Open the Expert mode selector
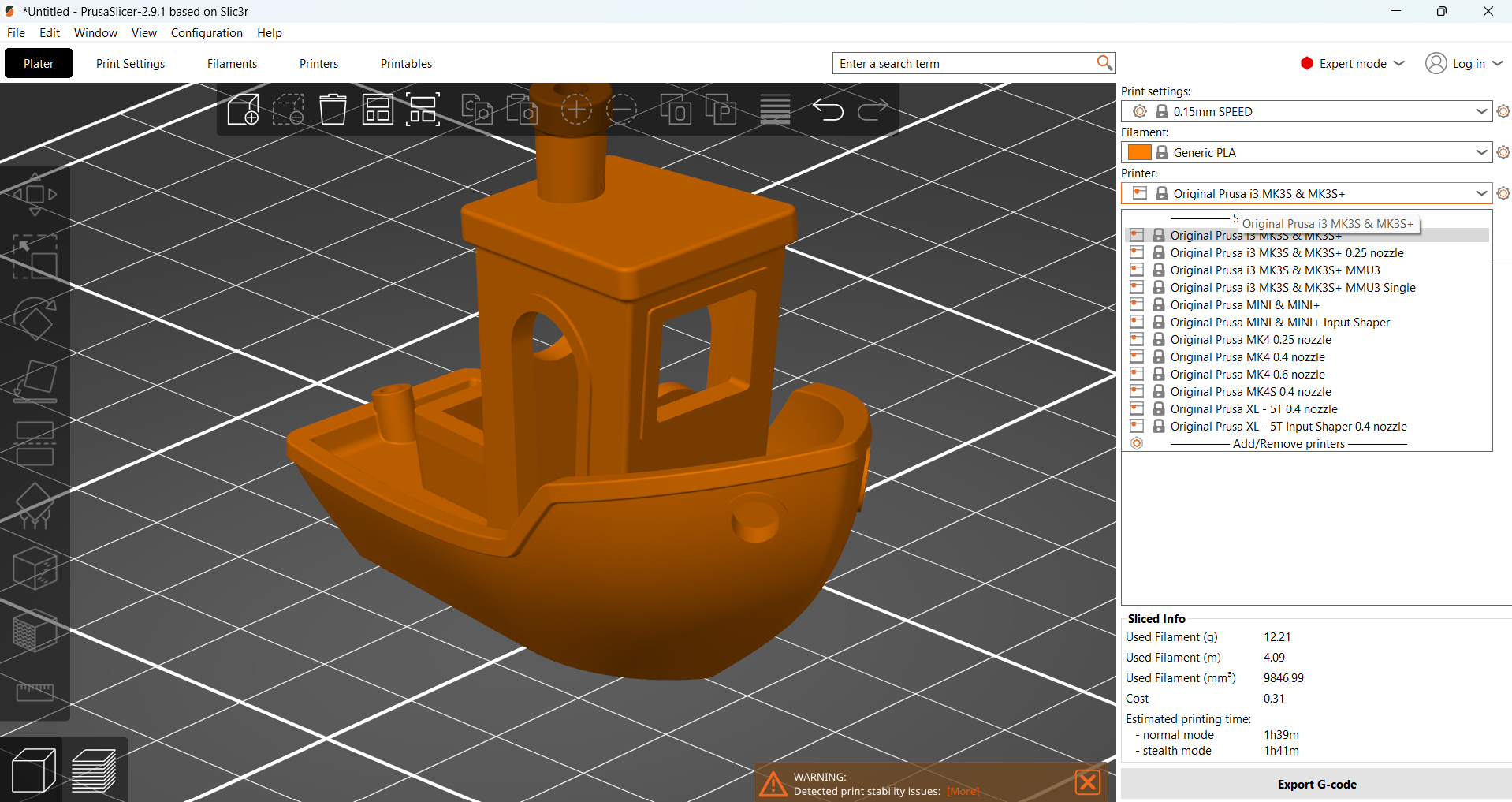 pyautogui.click(x=1352, y=64)
